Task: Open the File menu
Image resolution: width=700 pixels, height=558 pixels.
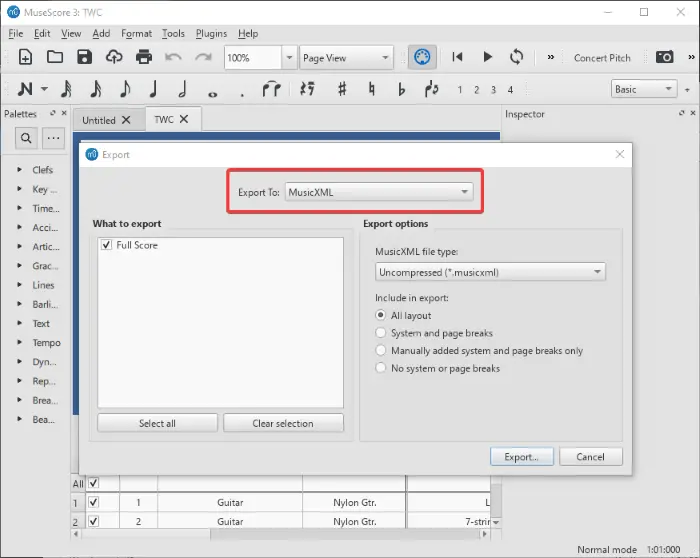Action: coord(15,33)
